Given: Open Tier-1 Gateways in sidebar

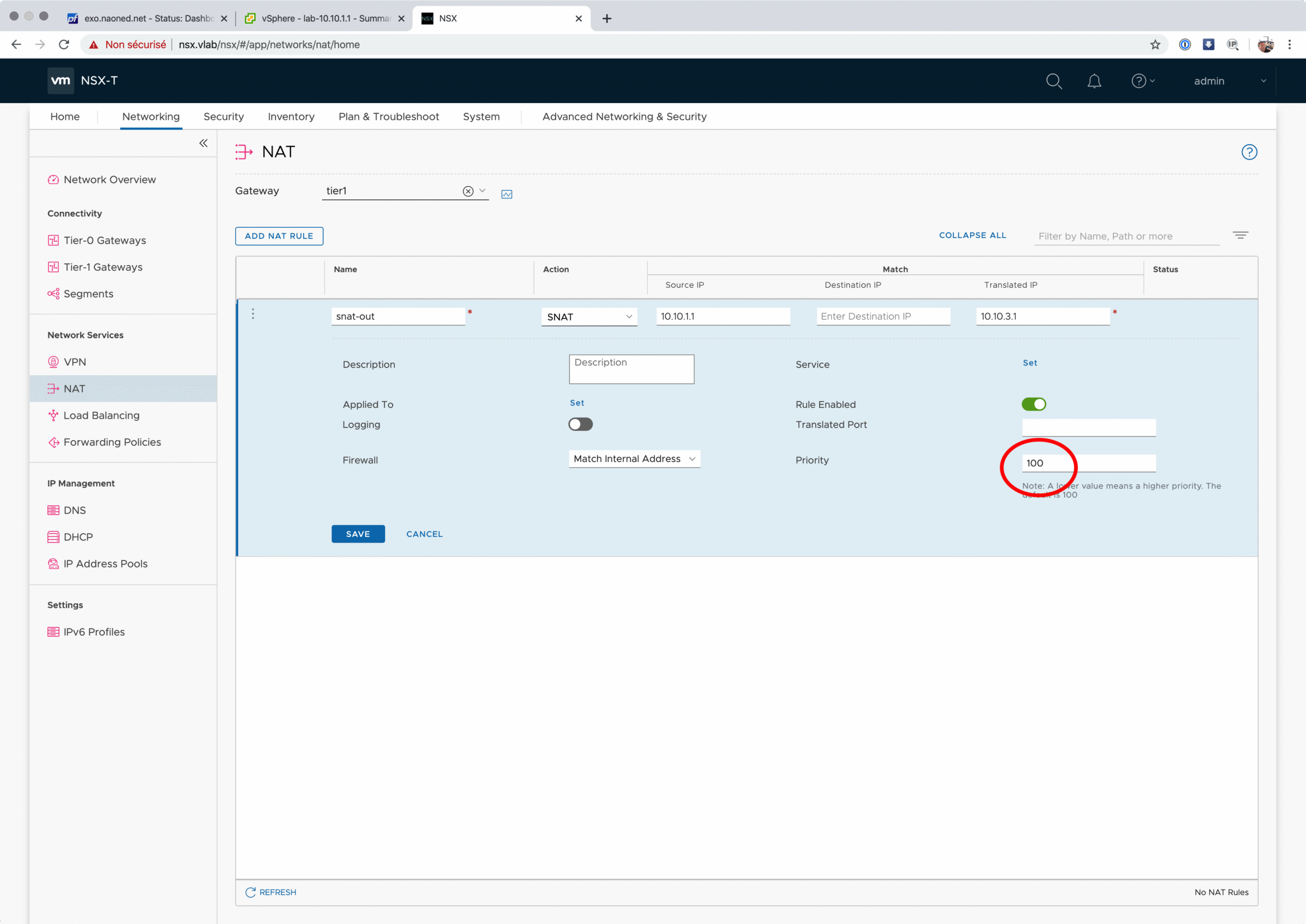Looking at the screenshot, I should [x=103, y=267].
